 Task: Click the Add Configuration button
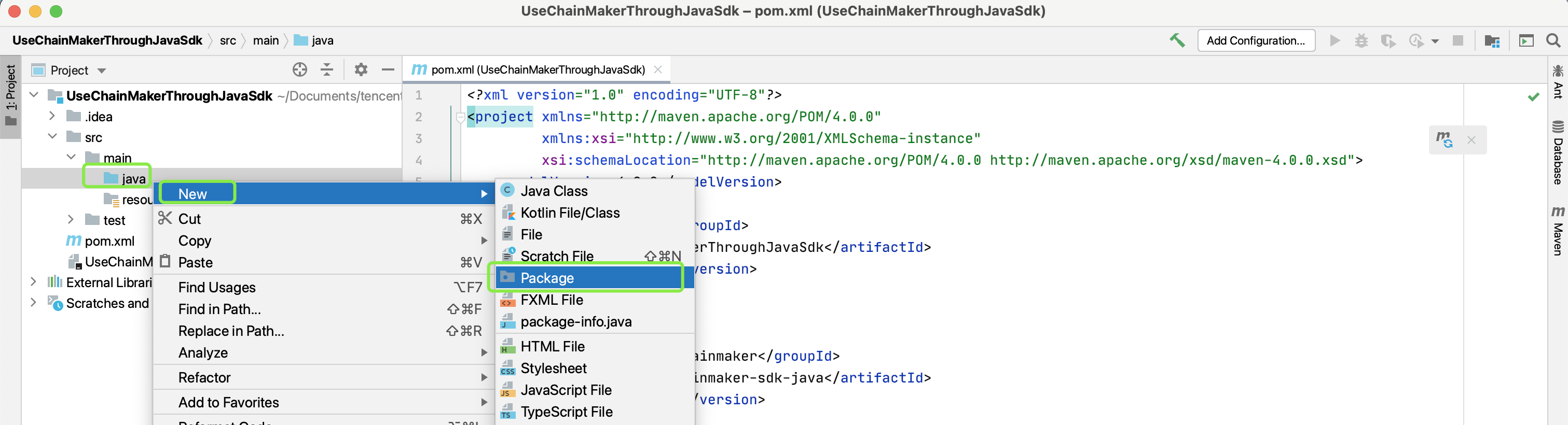click(x=1256, y=41)
